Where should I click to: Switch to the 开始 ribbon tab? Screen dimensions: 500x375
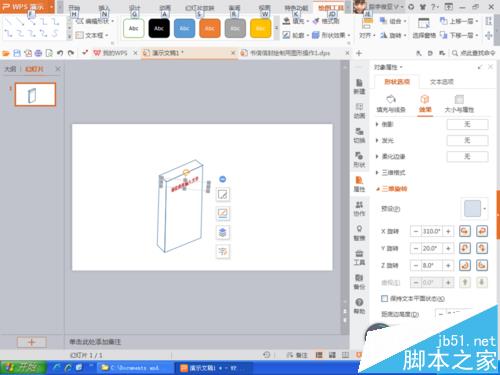click(74, 8)
